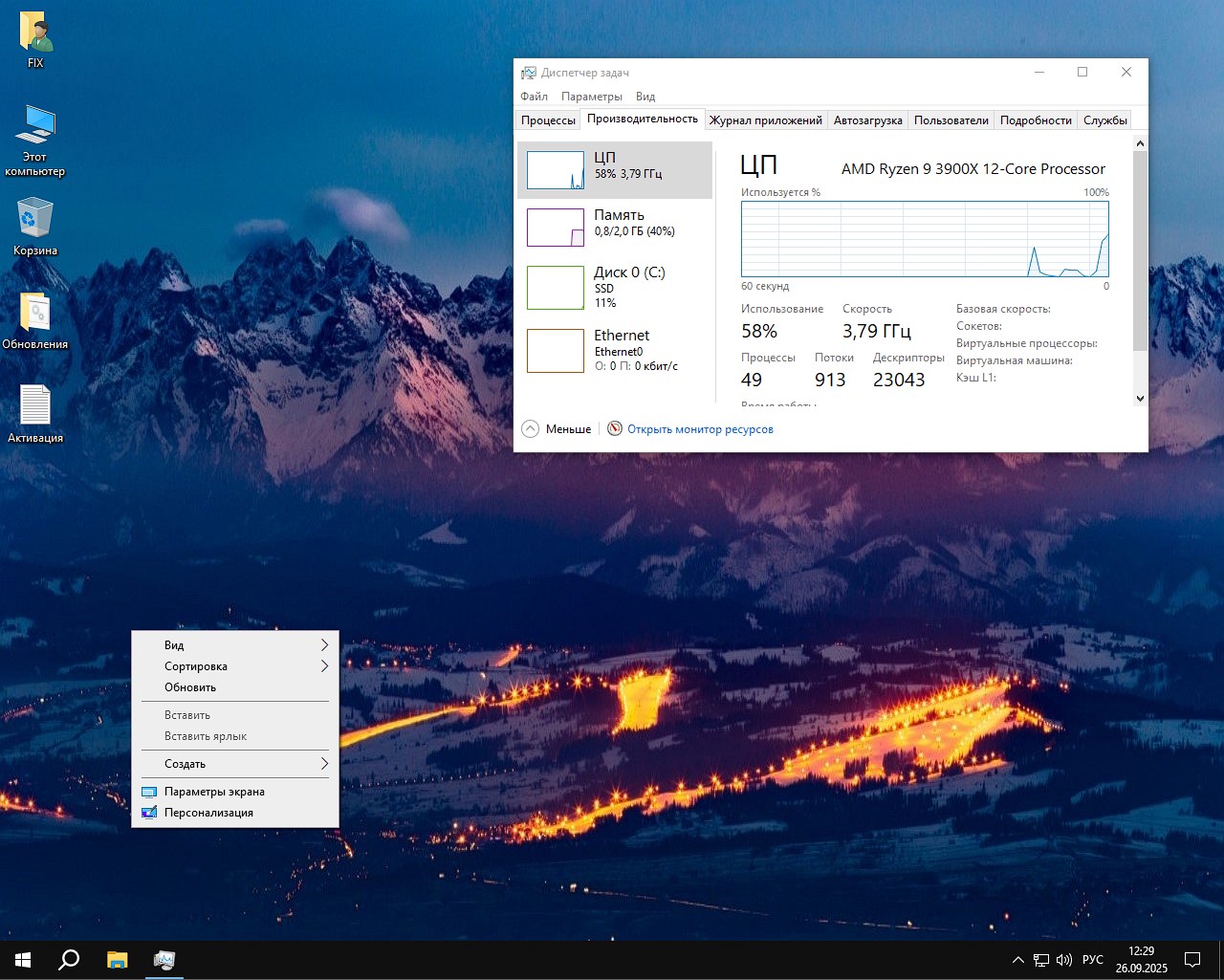Expand the Создать submenu in the context menu

coord(235,764)
